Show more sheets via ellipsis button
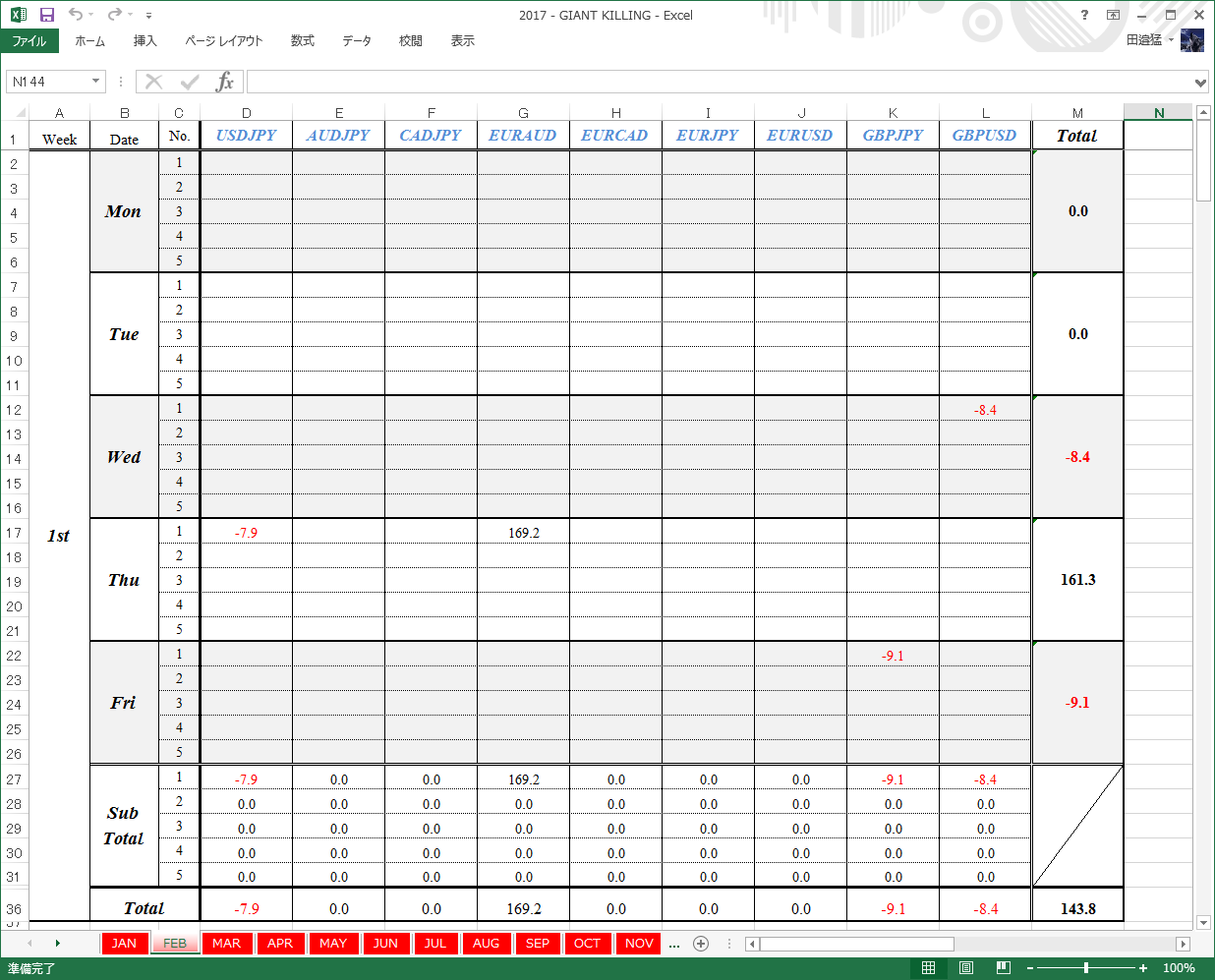The image size is (1215, 980). [x=674, y=944]
